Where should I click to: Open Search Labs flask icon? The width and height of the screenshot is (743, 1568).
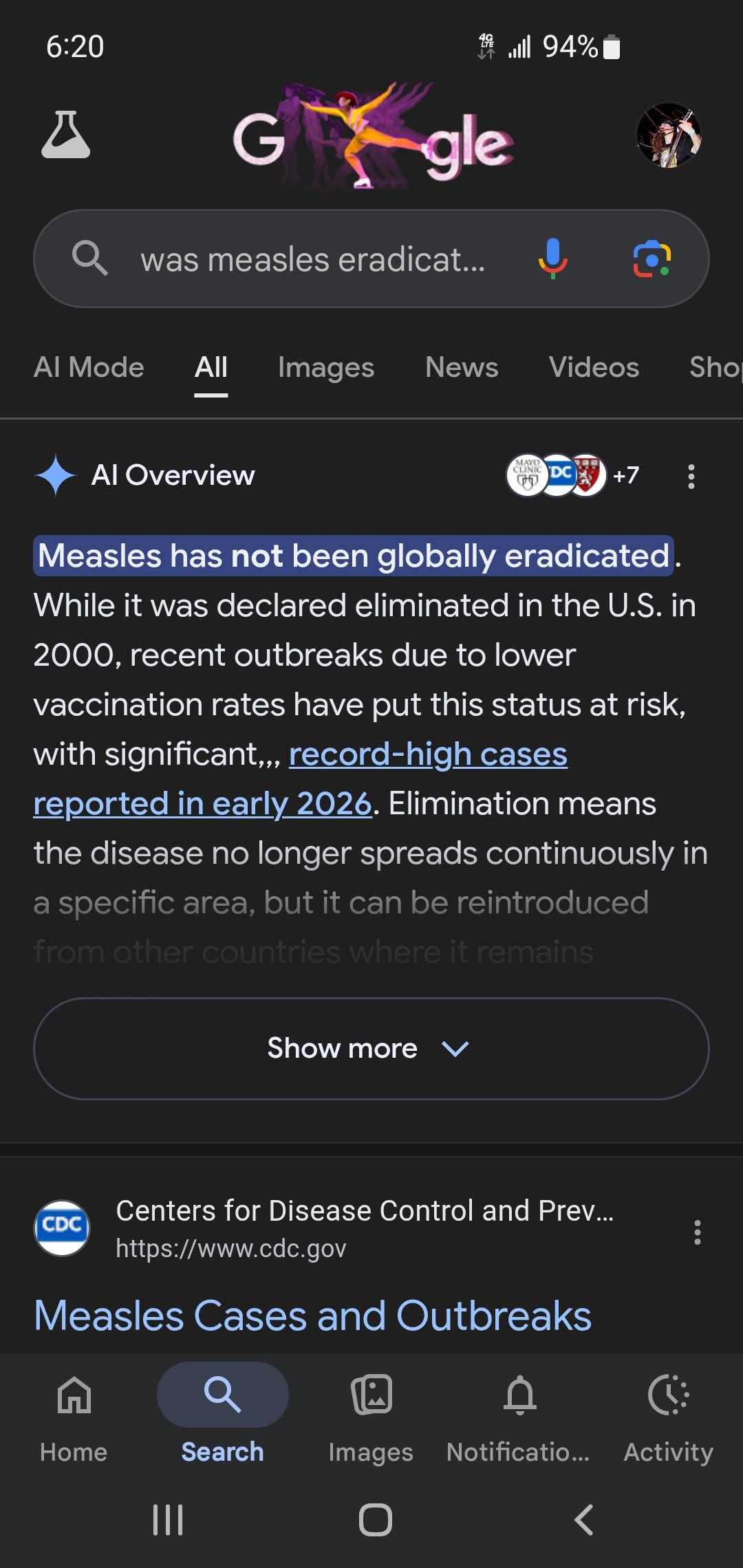point(66,135)
